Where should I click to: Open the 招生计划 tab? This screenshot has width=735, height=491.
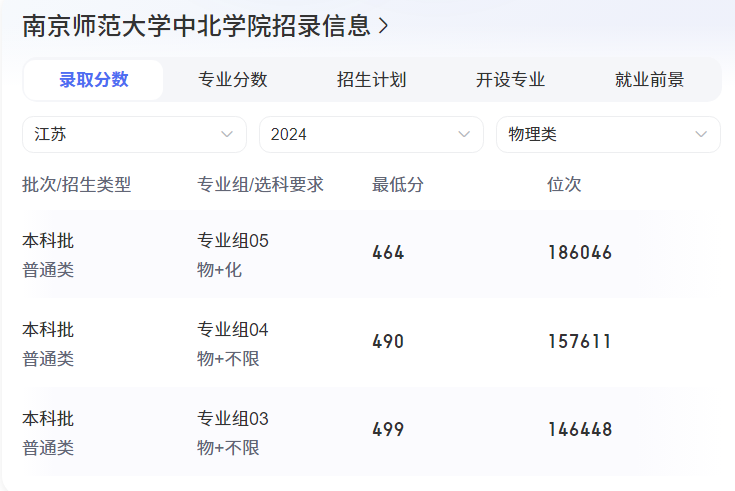(371, 80)
